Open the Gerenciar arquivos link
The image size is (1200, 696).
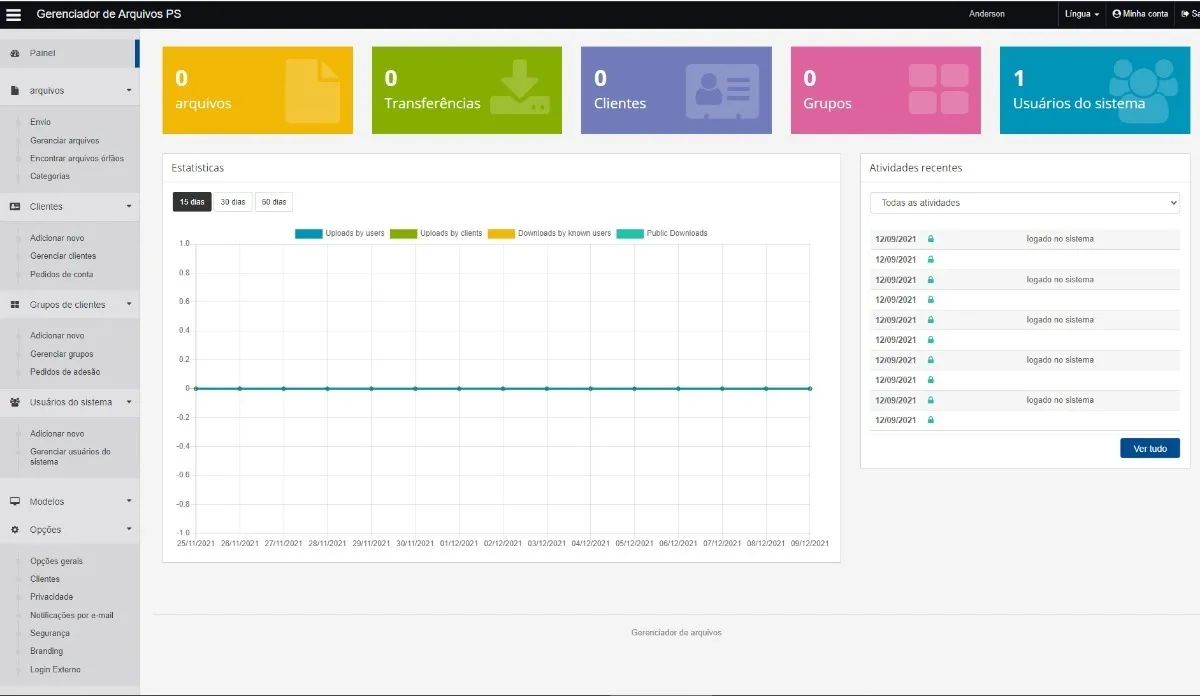[x=65, y=141]
